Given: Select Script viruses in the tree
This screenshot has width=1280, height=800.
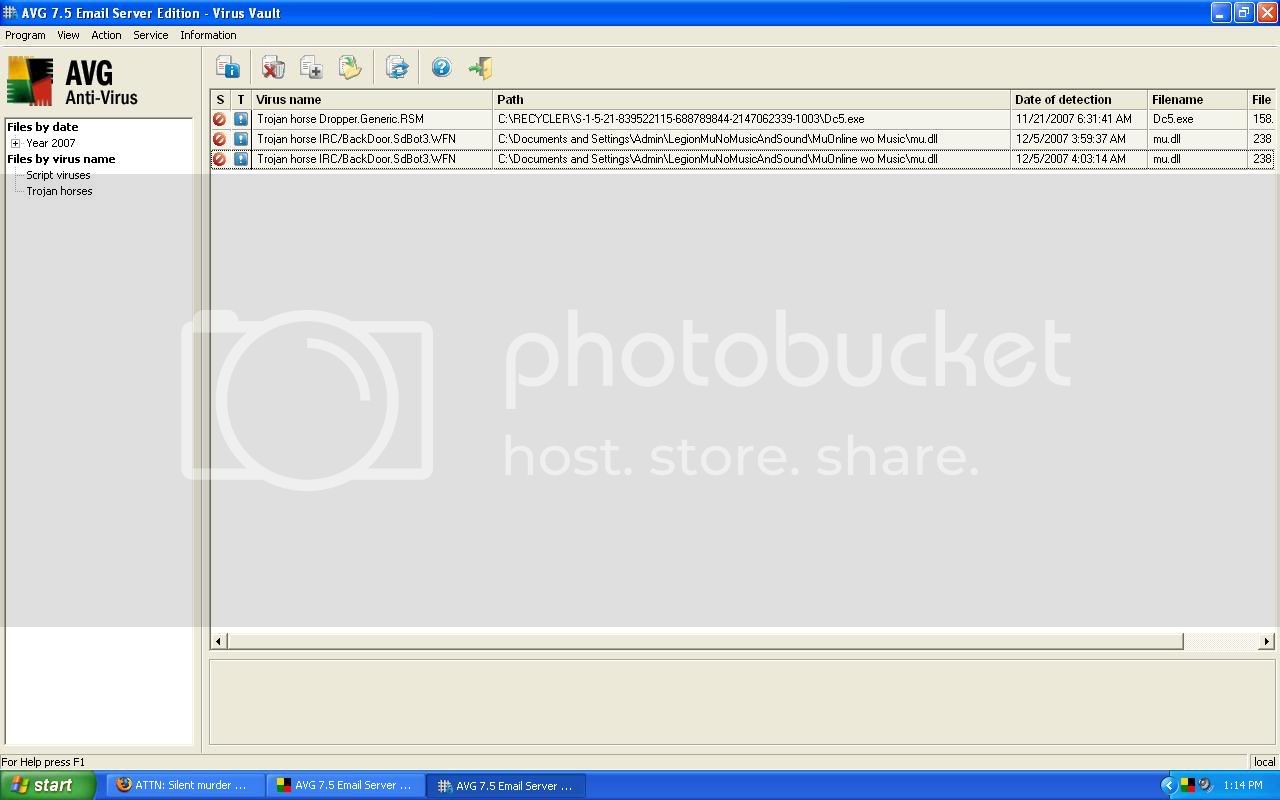Looking at the screenshot, I should point(58,175).
